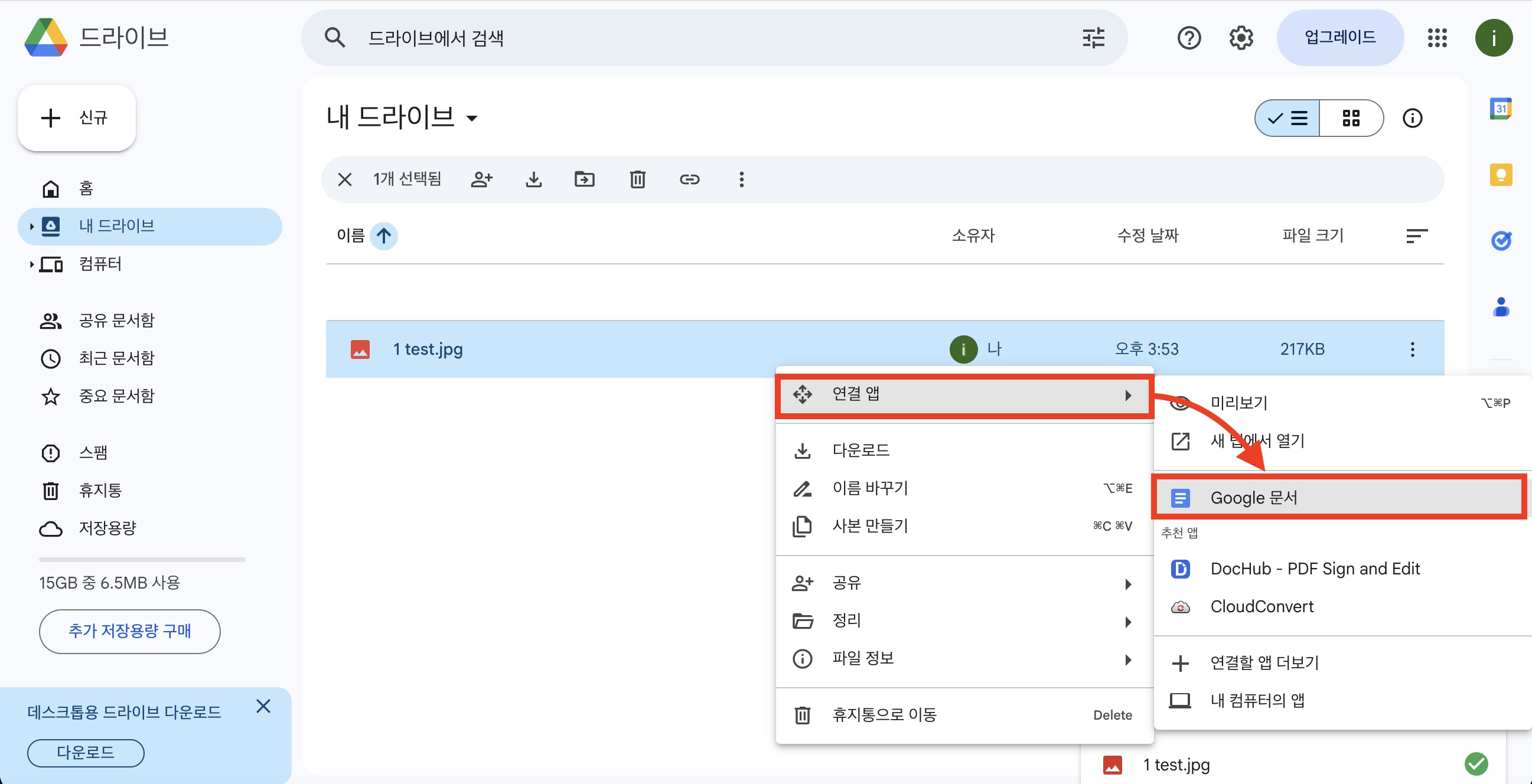Open Google Tasks from the side panel

[x=1501, y=241]
